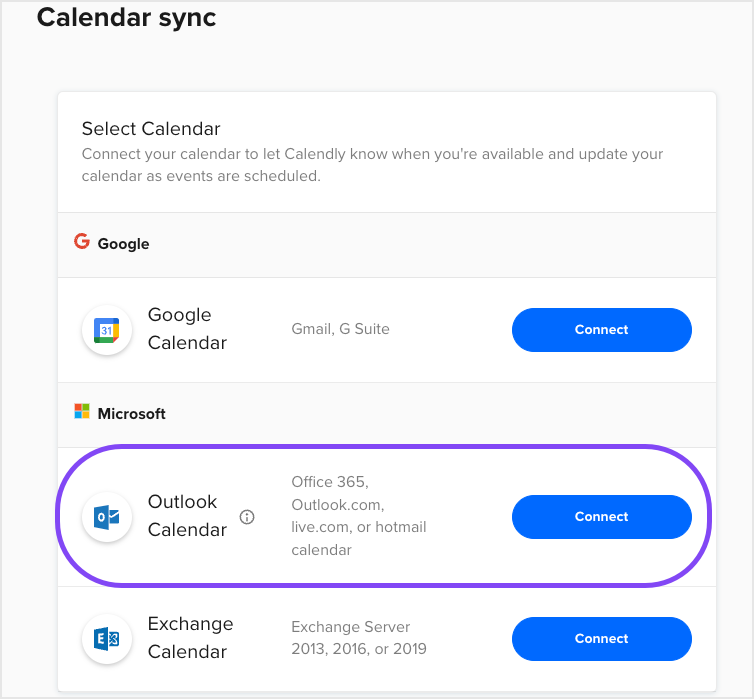The width and height of the screenshot is (754, 699).
Task: Click the Google "G" logo icon
Action: 82,242
